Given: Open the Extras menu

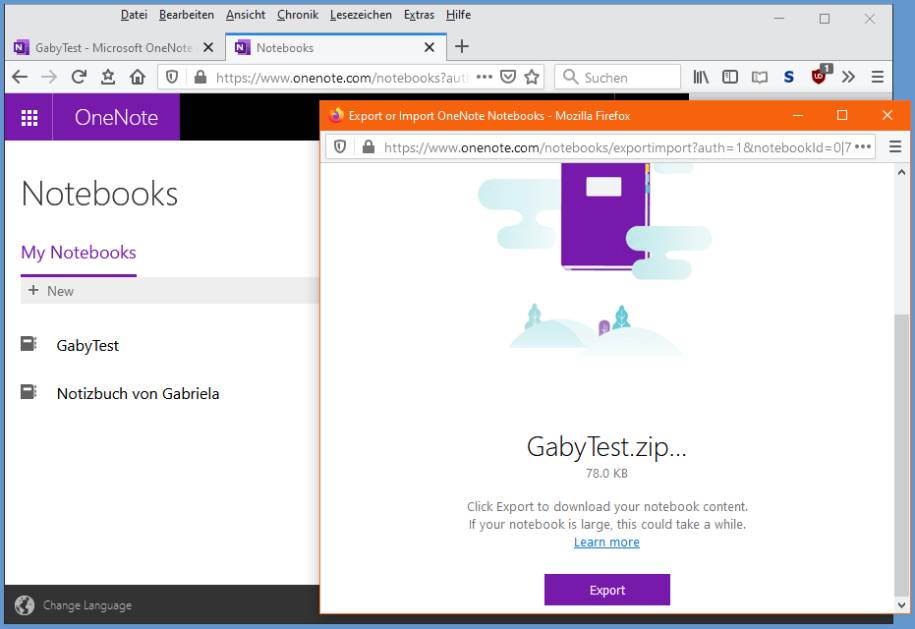Looking at the screenshot, I should point(419,15).
